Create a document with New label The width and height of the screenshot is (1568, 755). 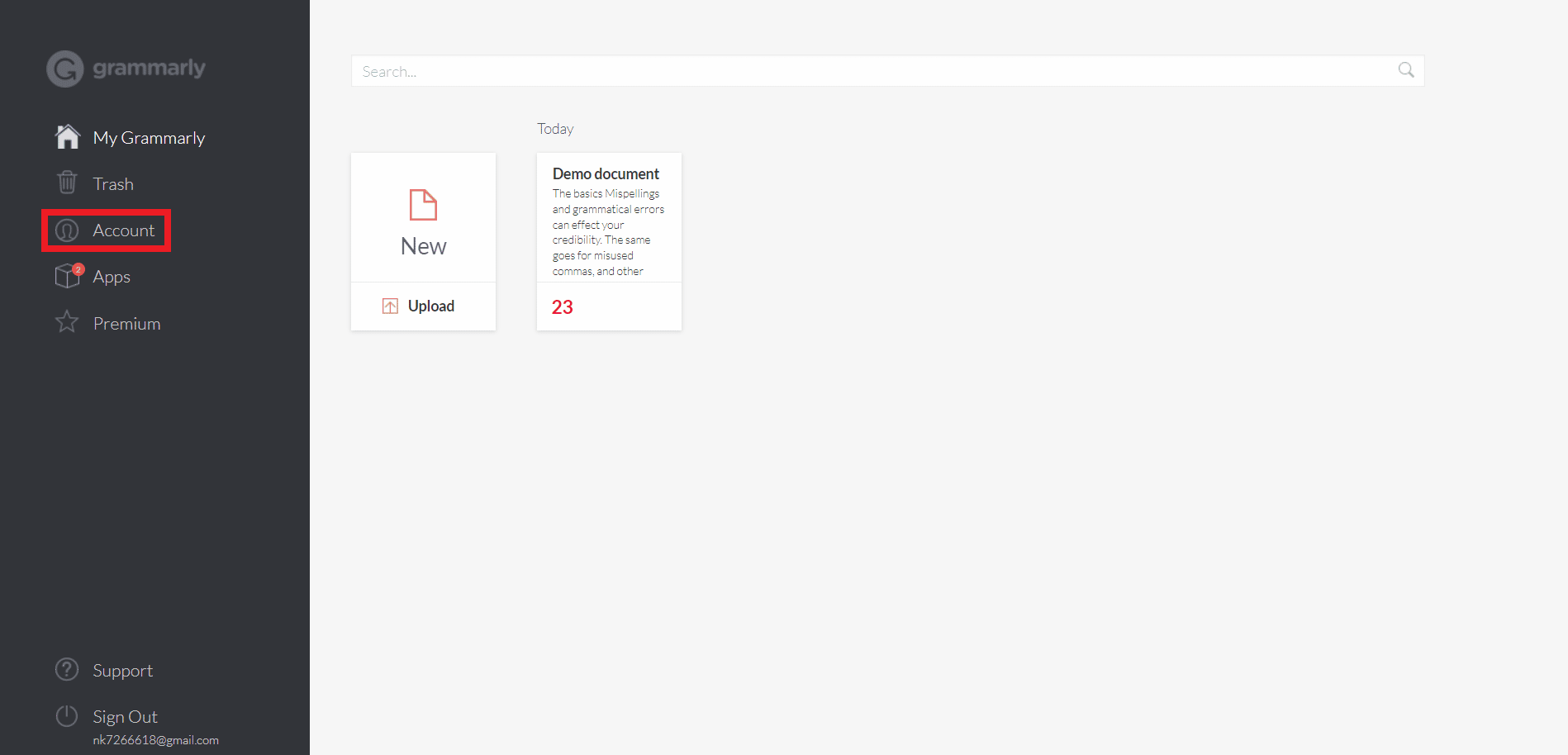pyautogui.click(x=423, y=246)
